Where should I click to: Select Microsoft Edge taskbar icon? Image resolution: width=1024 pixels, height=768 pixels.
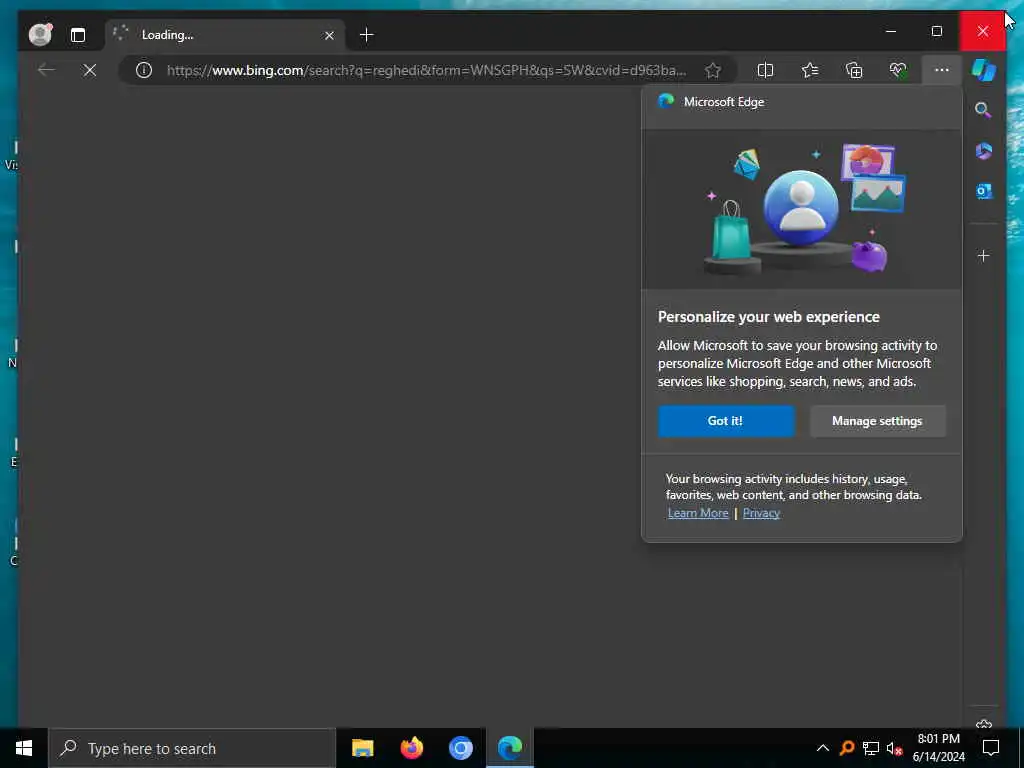click(510, 748)
